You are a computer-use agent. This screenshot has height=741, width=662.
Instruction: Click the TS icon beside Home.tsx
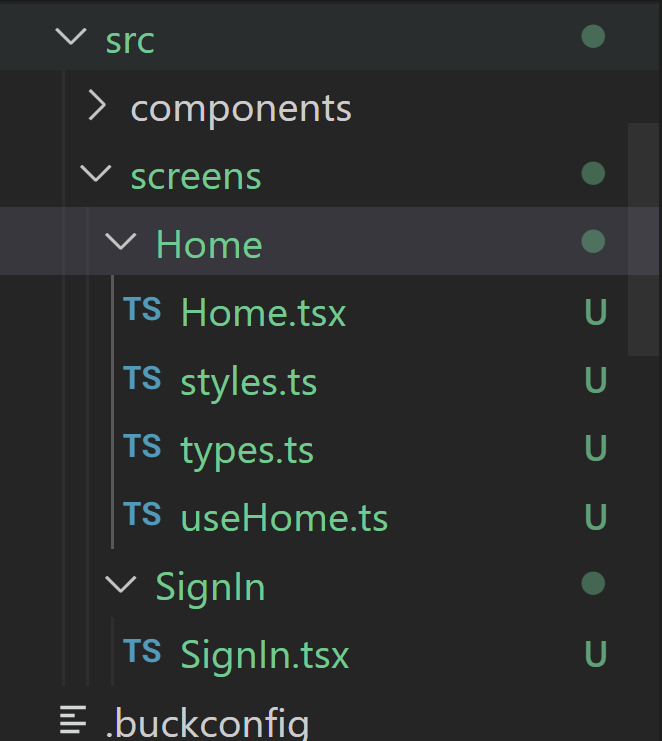142,309
